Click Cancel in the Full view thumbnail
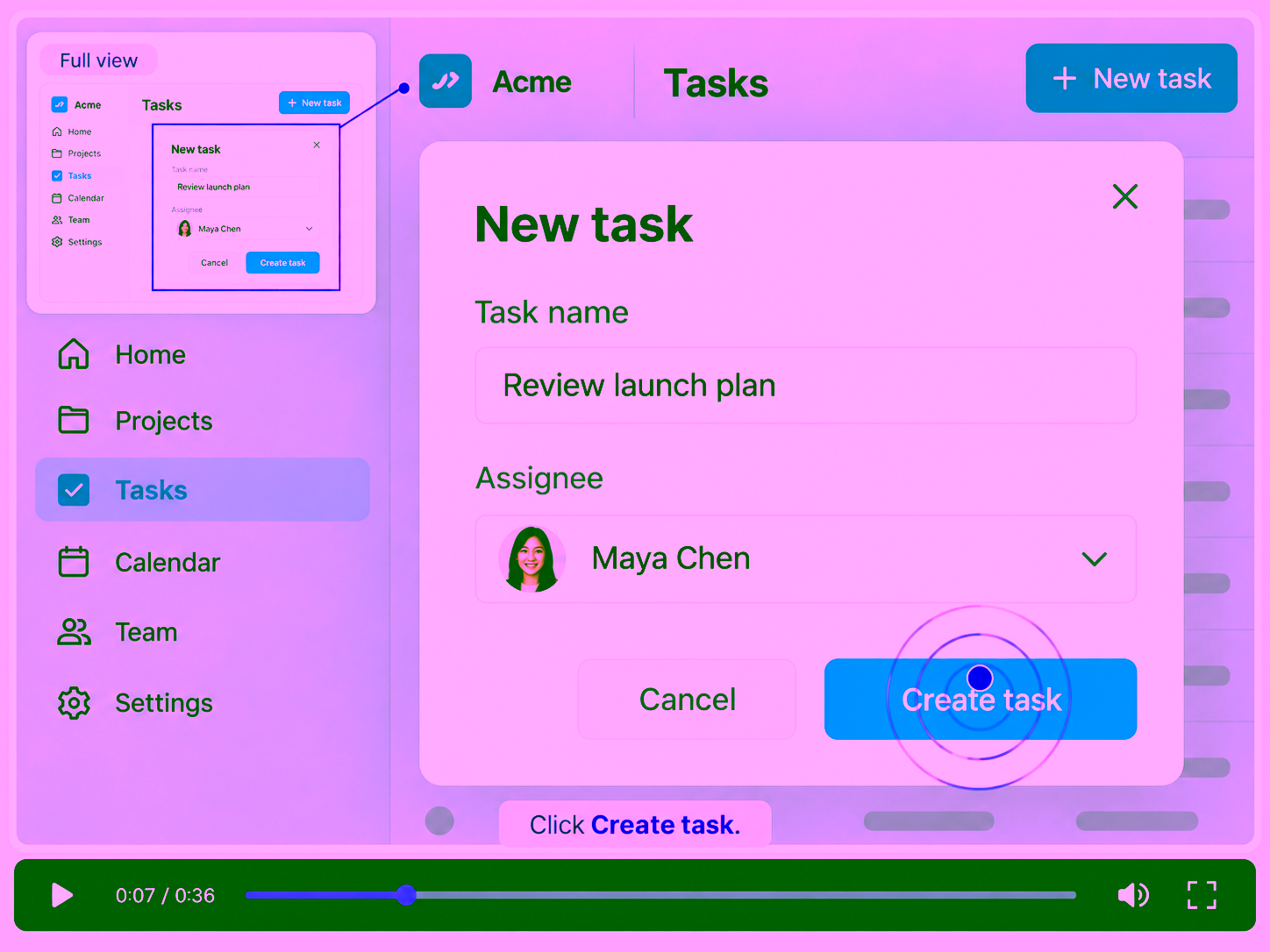This screenshot has height=952, width=1270. (x=214, y=263)
